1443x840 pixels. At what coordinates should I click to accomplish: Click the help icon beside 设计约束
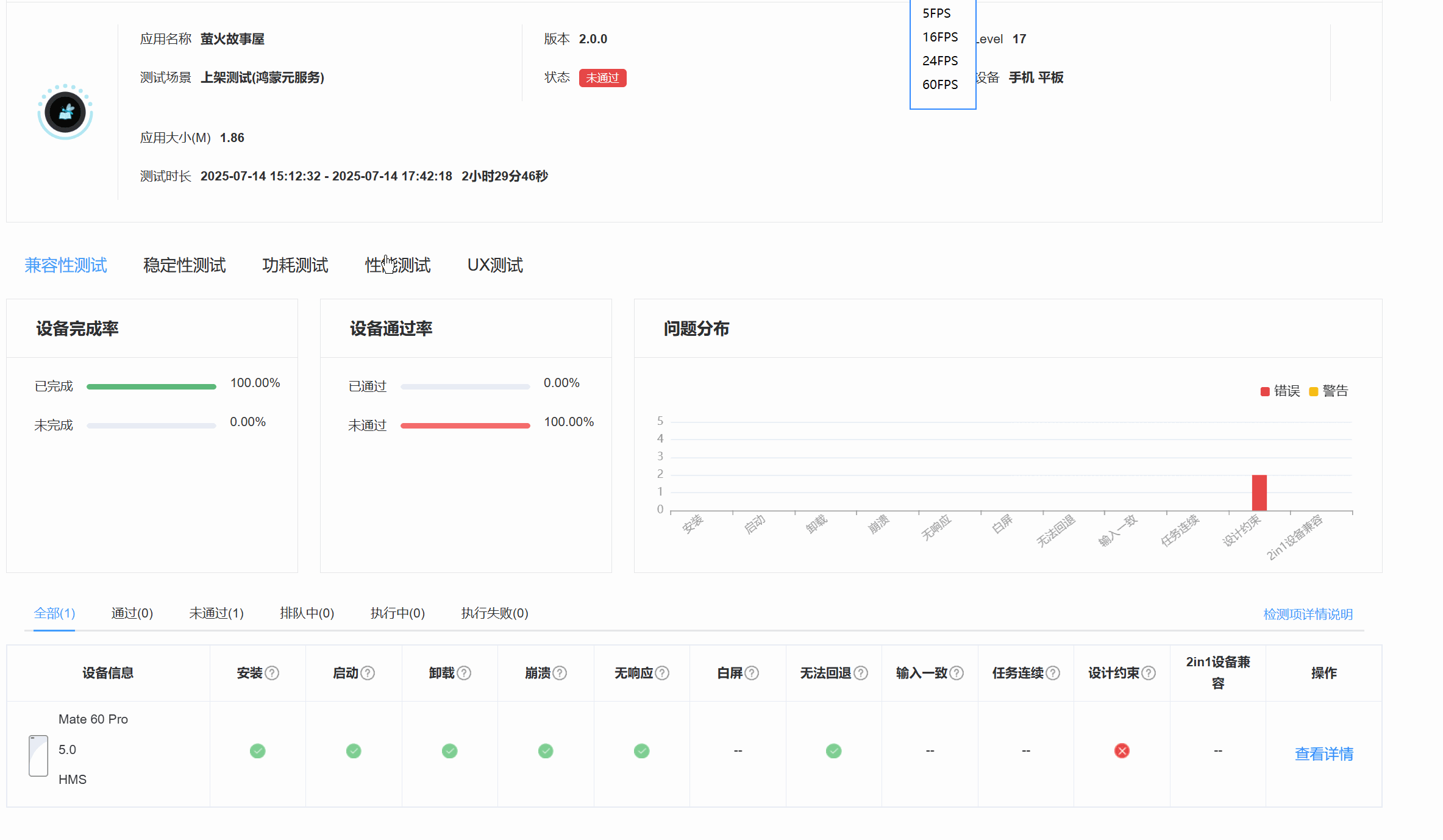click(x=1149, y=673)
